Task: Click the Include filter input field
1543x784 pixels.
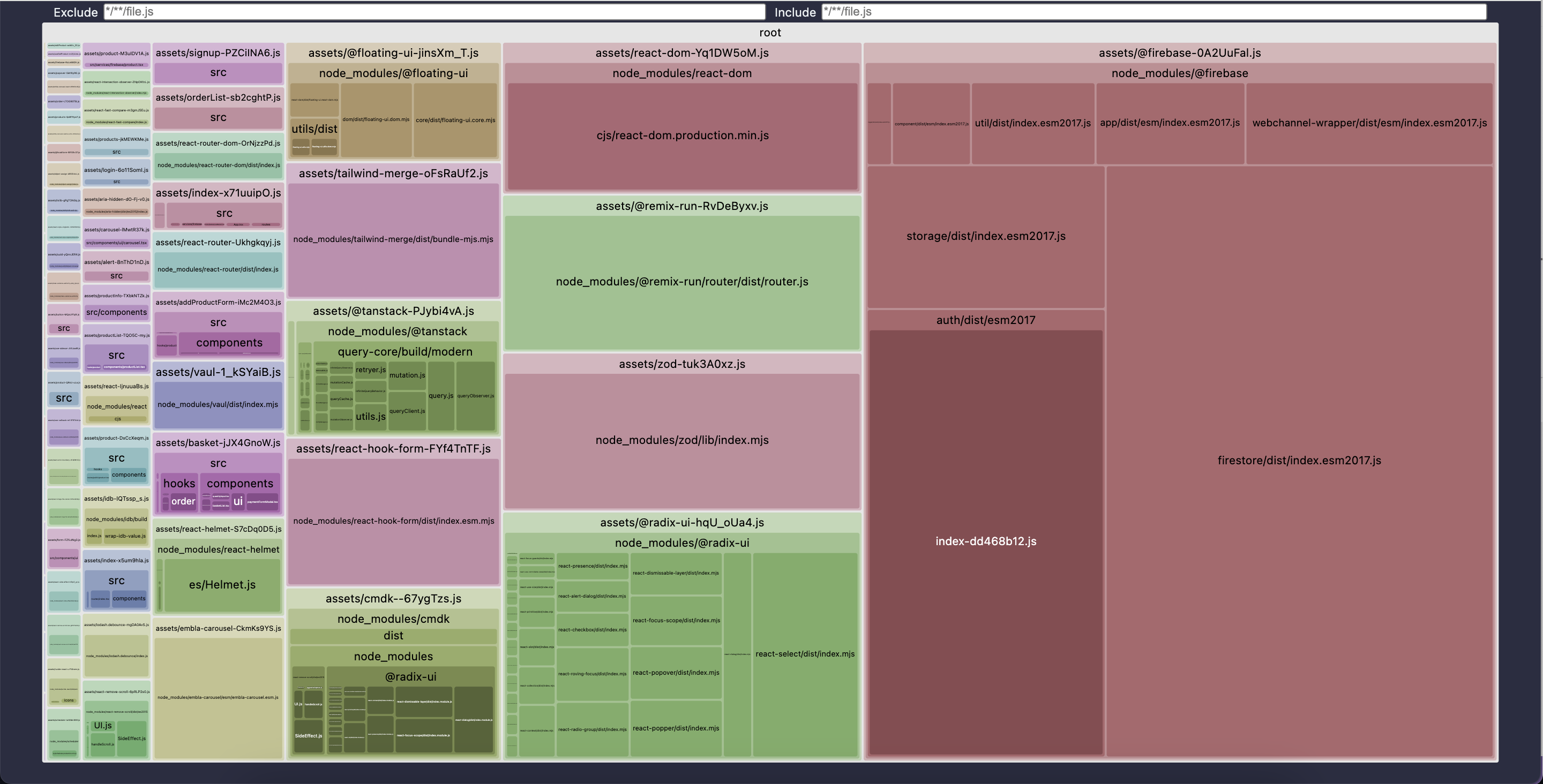Action: (1153, 12)
